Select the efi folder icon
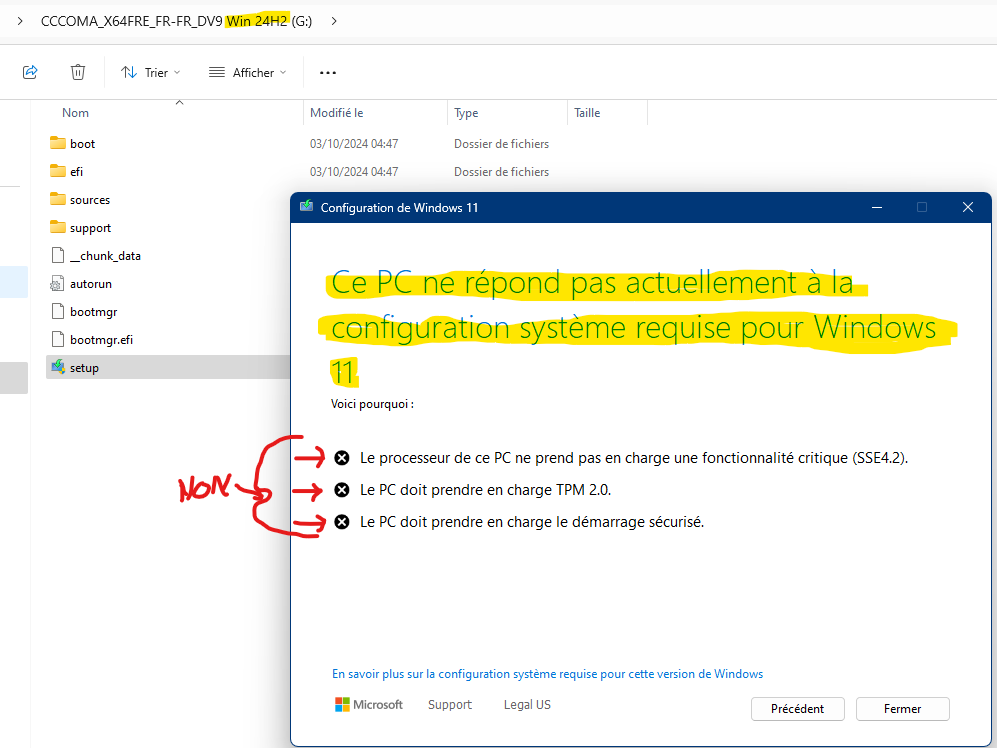 click(x=58, y=171)
